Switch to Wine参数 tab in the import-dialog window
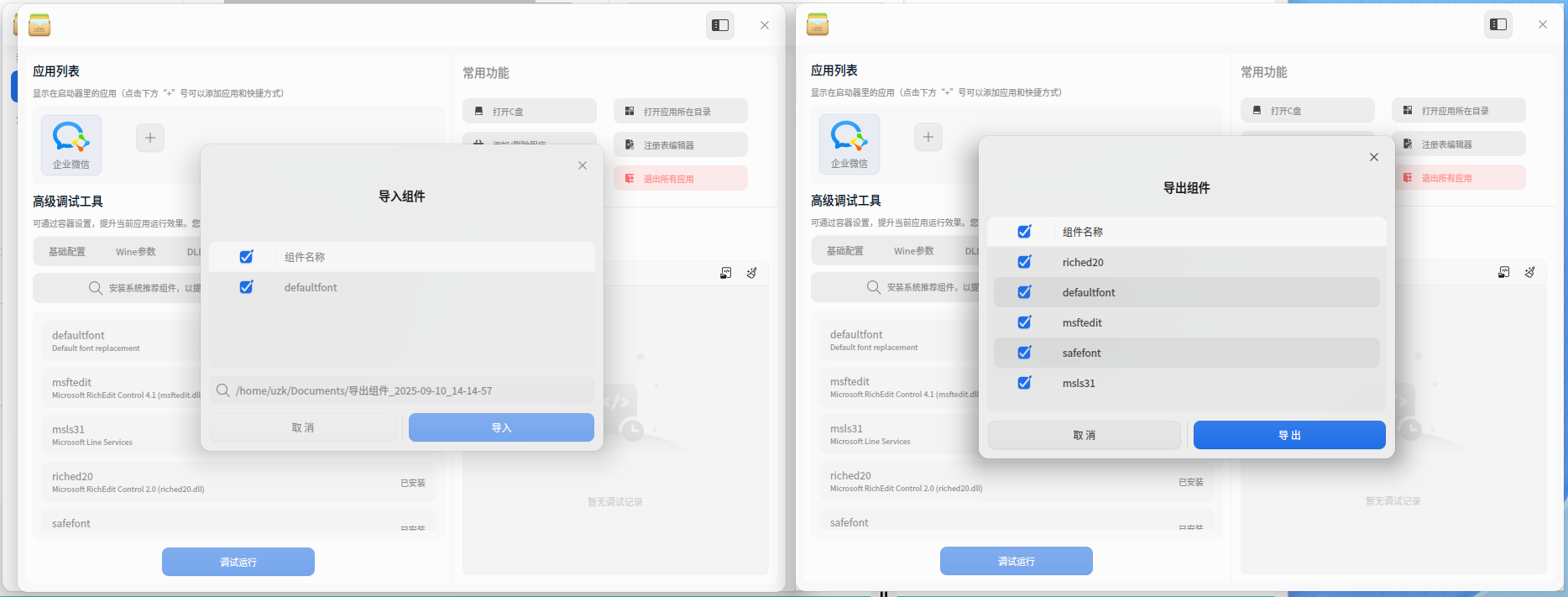 click(136, 252)
